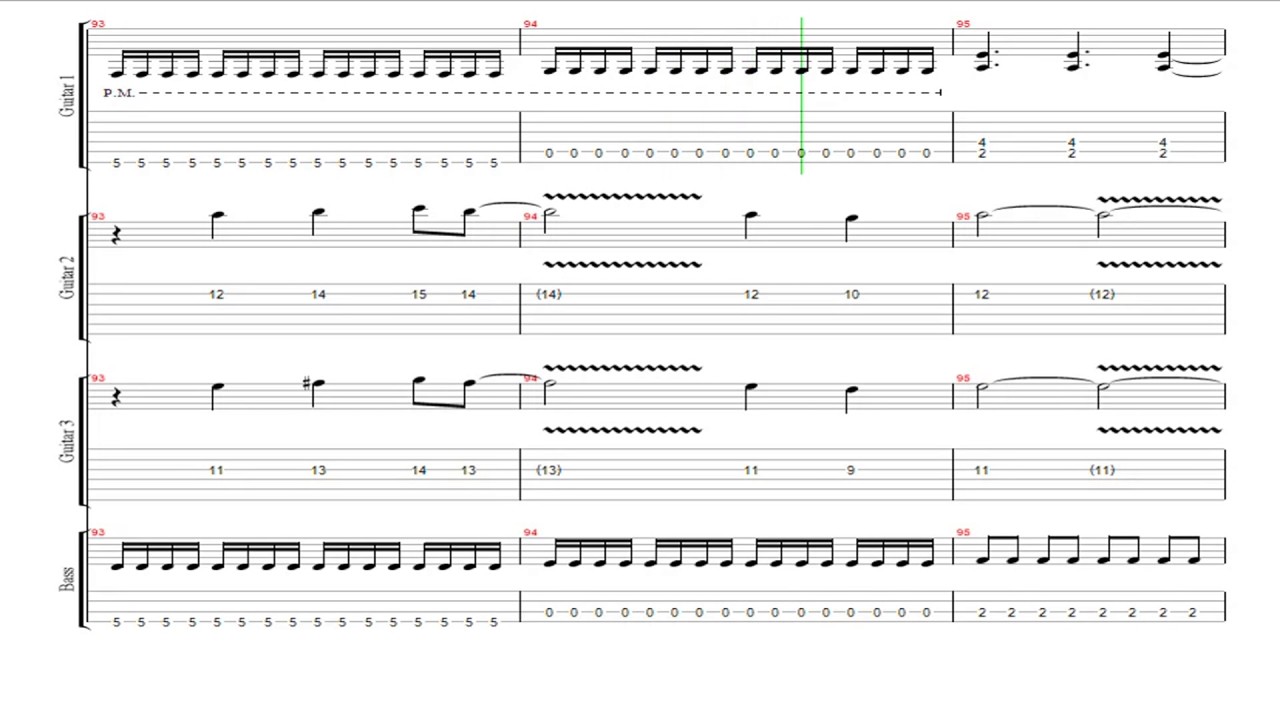Screen dimensions: 1280x720
Task: Select the Guitar 1 track label
Action: click(67, 93)
